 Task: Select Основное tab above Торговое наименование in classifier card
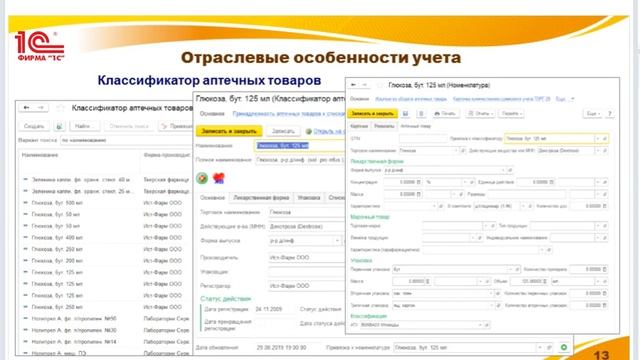click(x=212, y=198)
